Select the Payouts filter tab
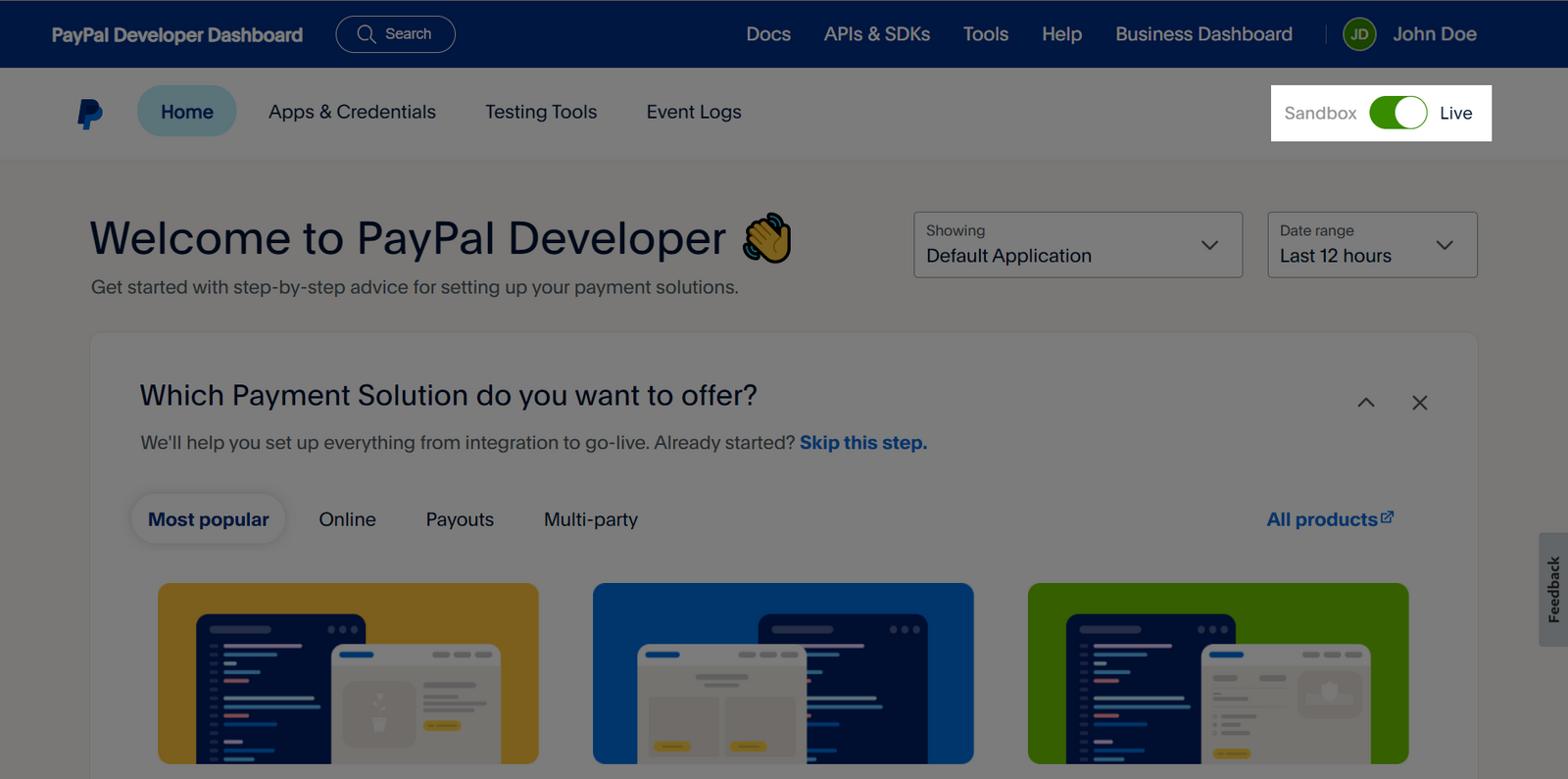This screenshot has height=779, width=1568. (460, 519)
